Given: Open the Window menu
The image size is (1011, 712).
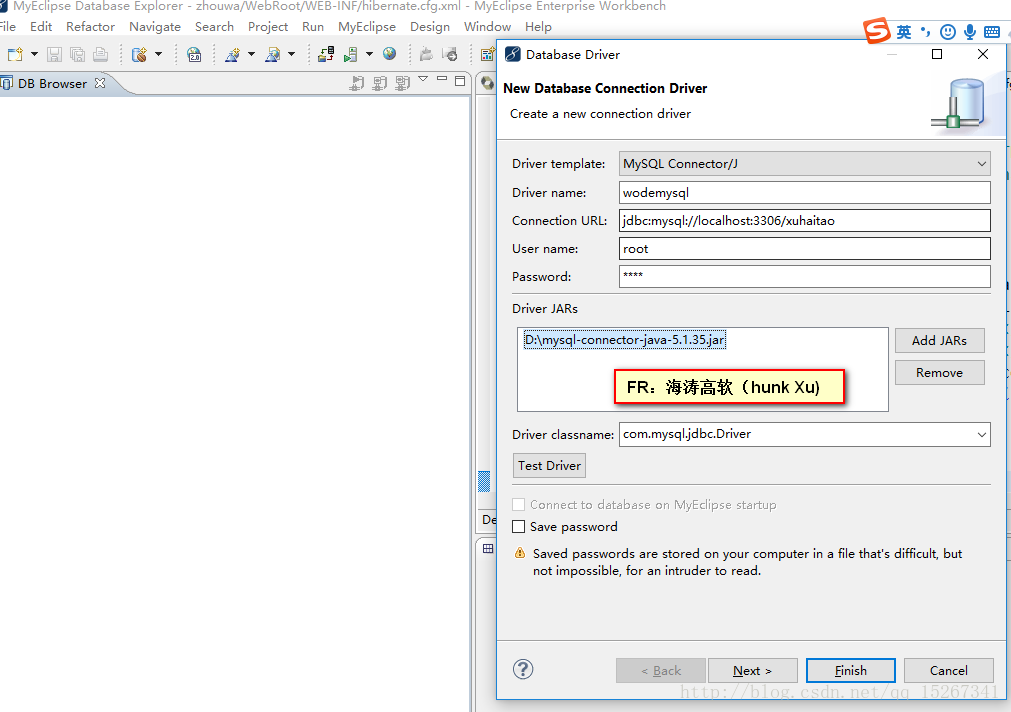Looking at the screenshot, I should (x=487, y=26).
